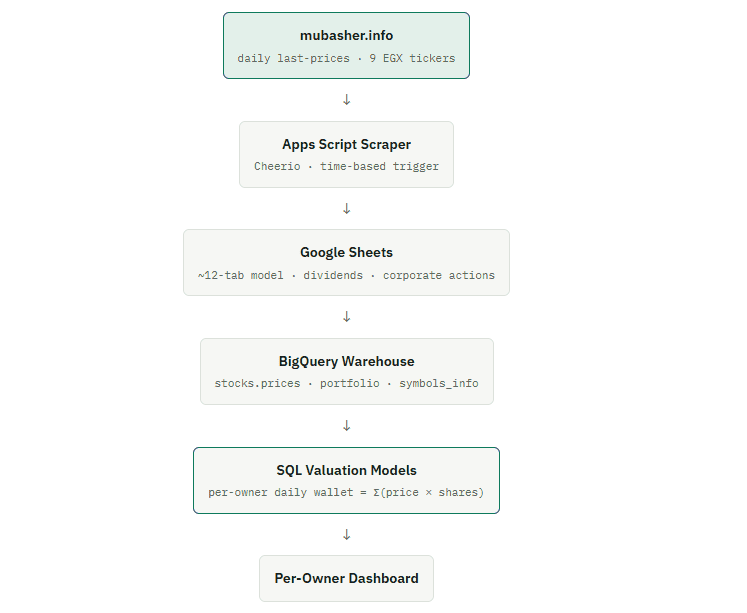This screenshot has height=613, width=747.
Task: Click the mubasher.info source box
Action: click(346, 46)
